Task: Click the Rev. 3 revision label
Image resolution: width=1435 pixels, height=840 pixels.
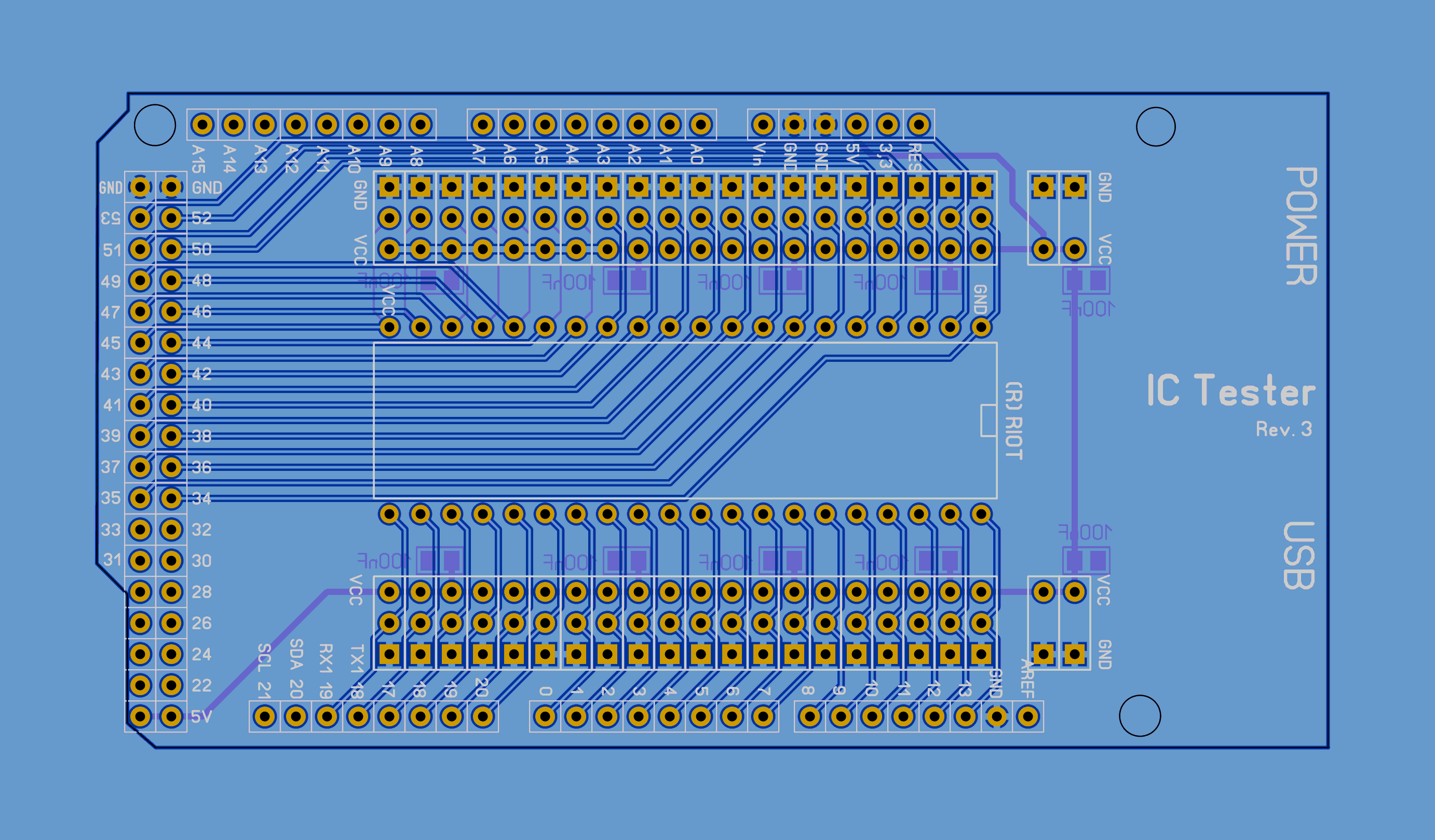Action: coord(1283,429)
